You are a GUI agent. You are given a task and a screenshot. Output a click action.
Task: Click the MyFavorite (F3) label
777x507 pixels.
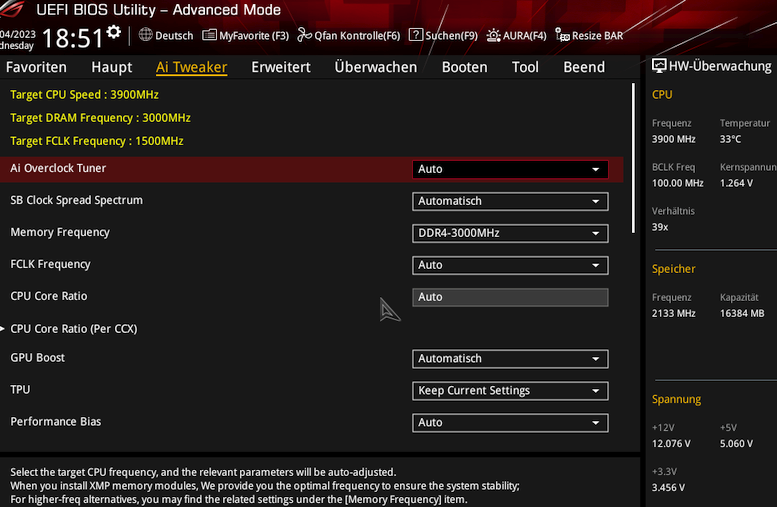click(254, 36)
